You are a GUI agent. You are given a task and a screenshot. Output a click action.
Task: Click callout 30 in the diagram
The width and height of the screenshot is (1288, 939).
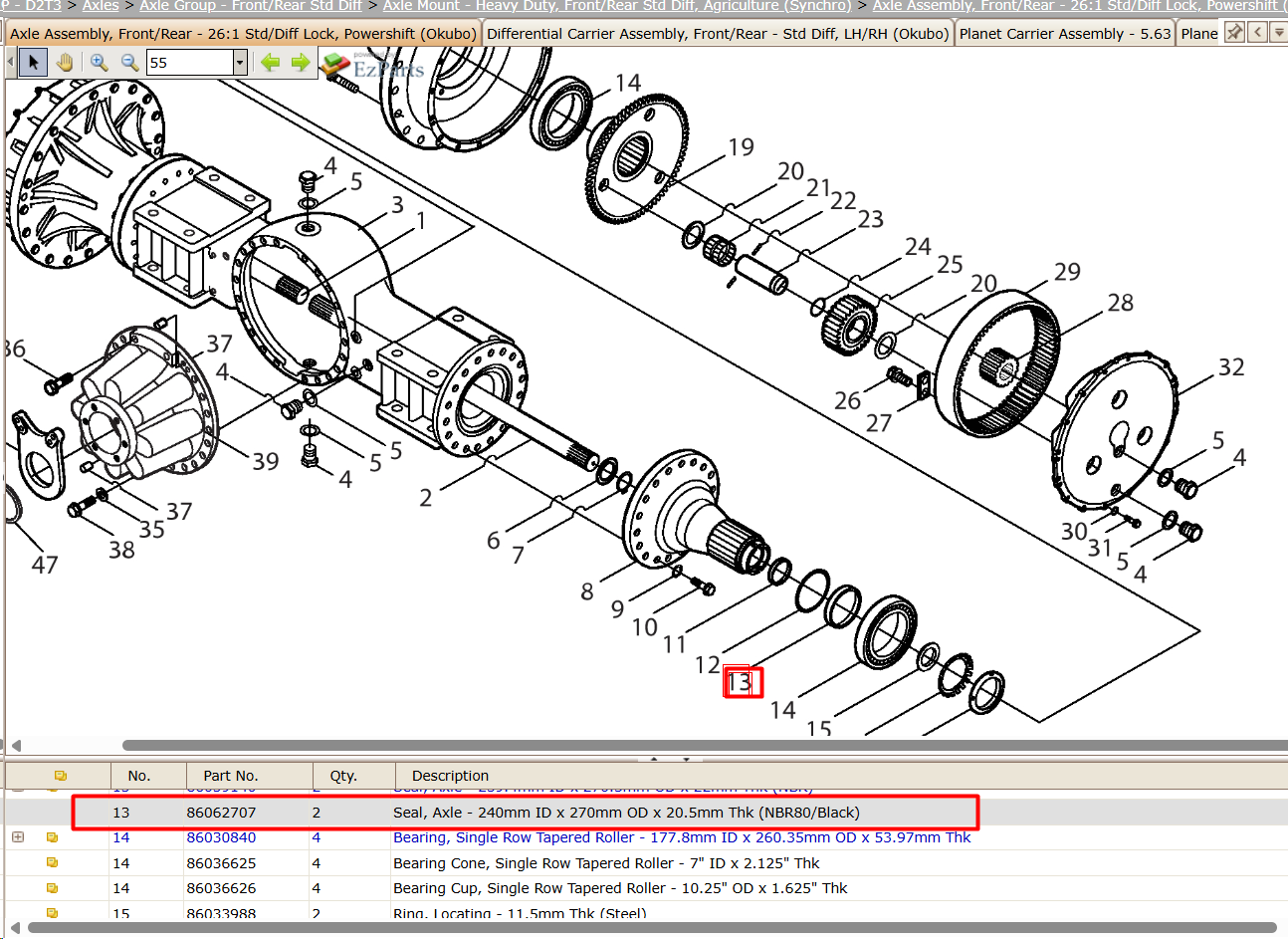(1074, 532)
